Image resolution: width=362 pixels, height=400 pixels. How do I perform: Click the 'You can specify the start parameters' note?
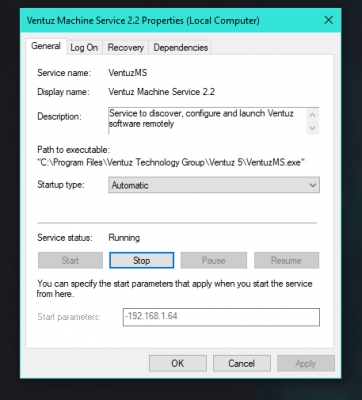pyautogui.click(x=175, y=289)
